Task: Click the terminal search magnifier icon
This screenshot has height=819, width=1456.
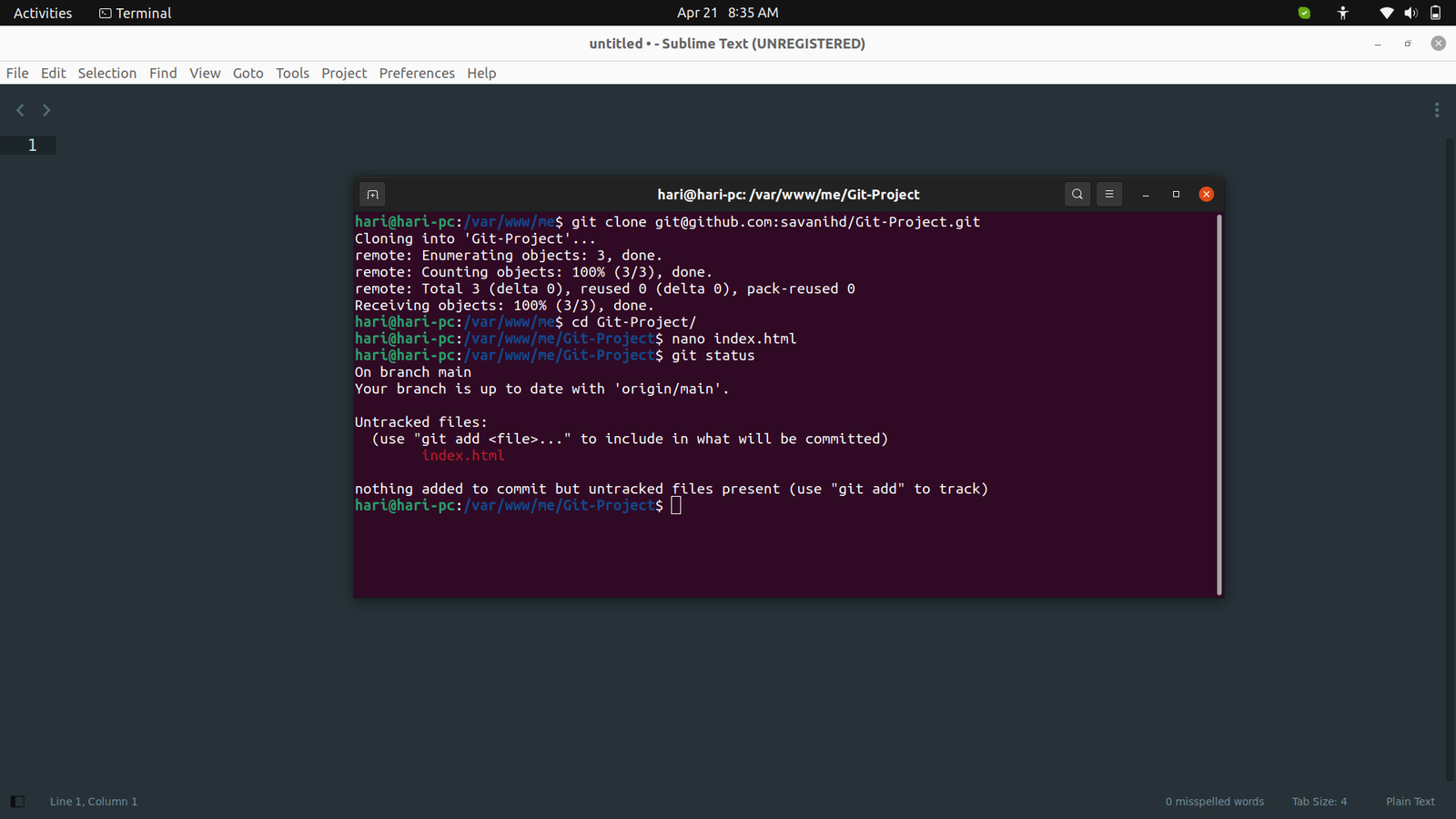Action: click(x=1077, y=194)
